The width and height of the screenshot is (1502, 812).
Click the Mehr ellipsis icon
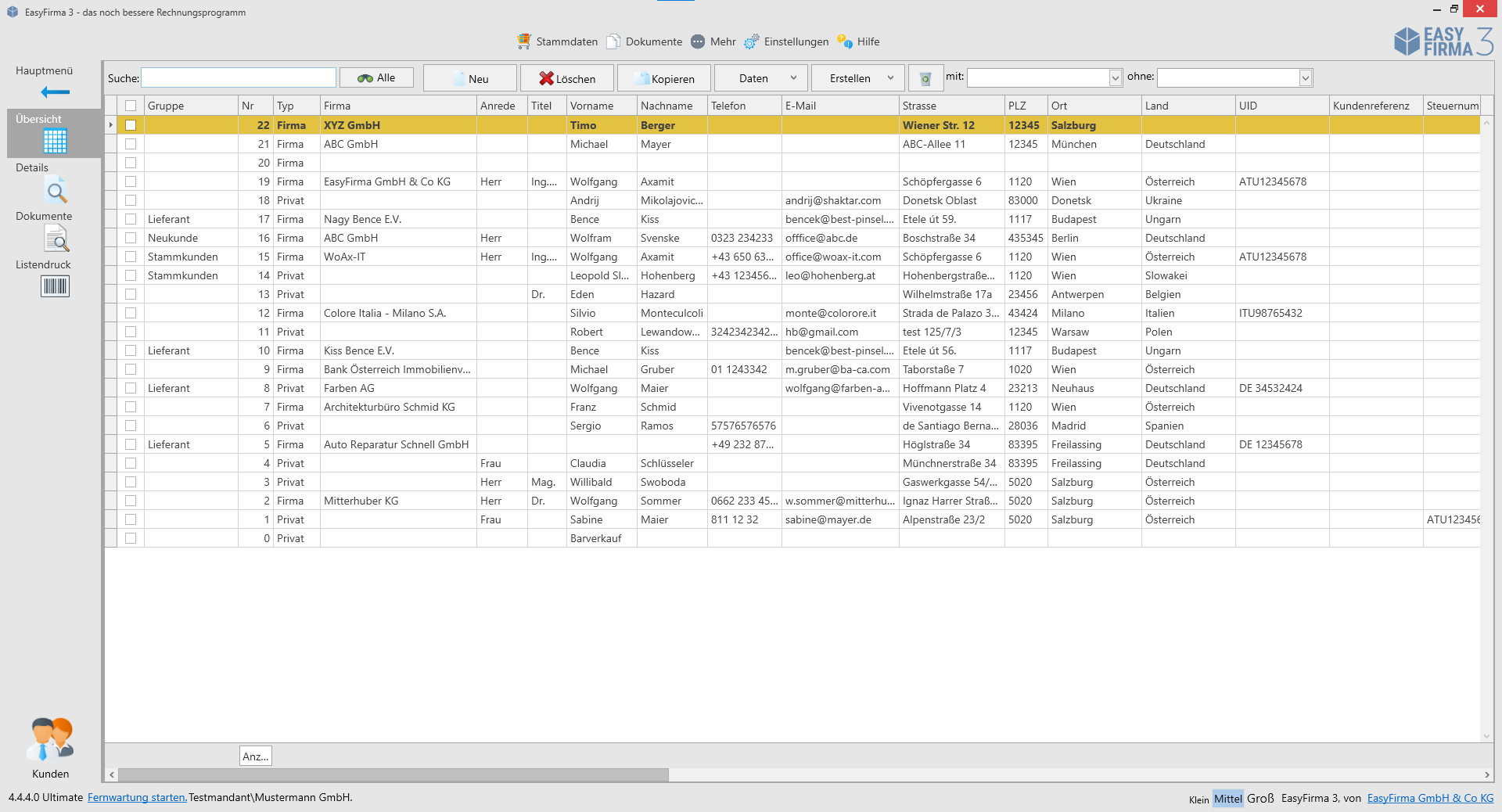coord(698,41)
